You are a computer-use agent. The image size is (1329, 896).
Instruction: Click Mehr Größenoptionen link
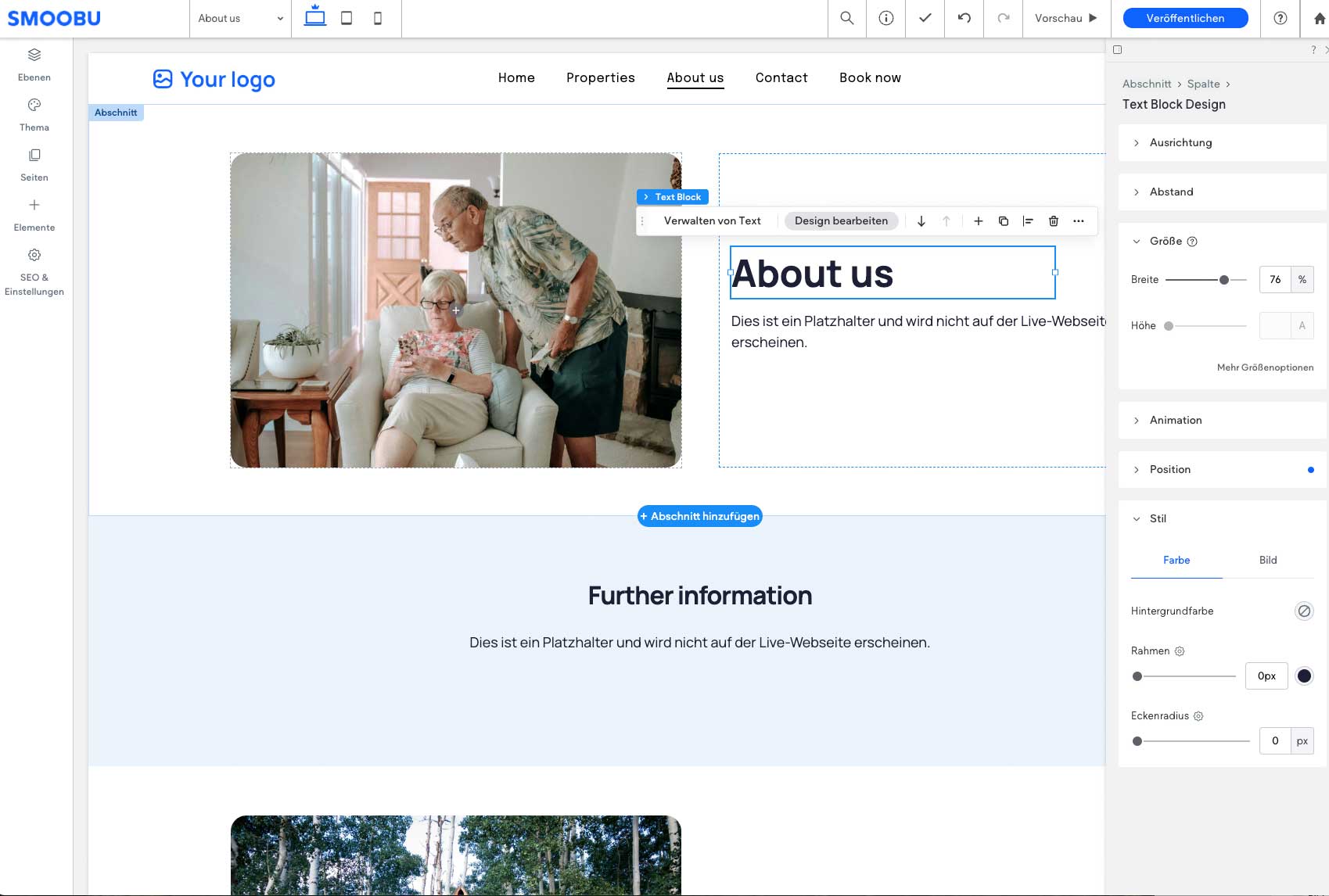point(1265,367)
